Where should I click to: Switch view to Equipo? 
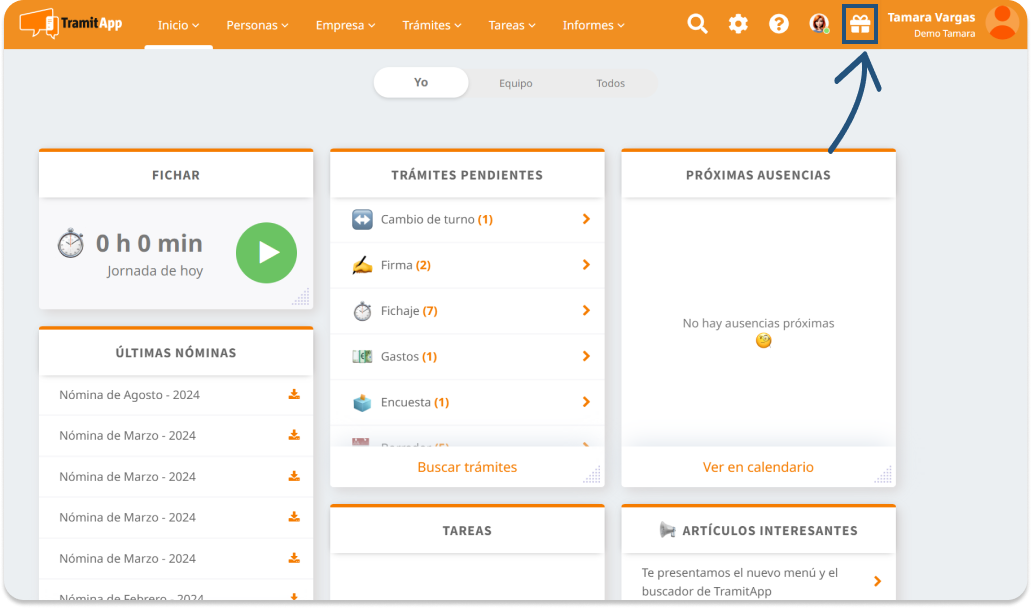pyautogui.click(x=516, y=84)
